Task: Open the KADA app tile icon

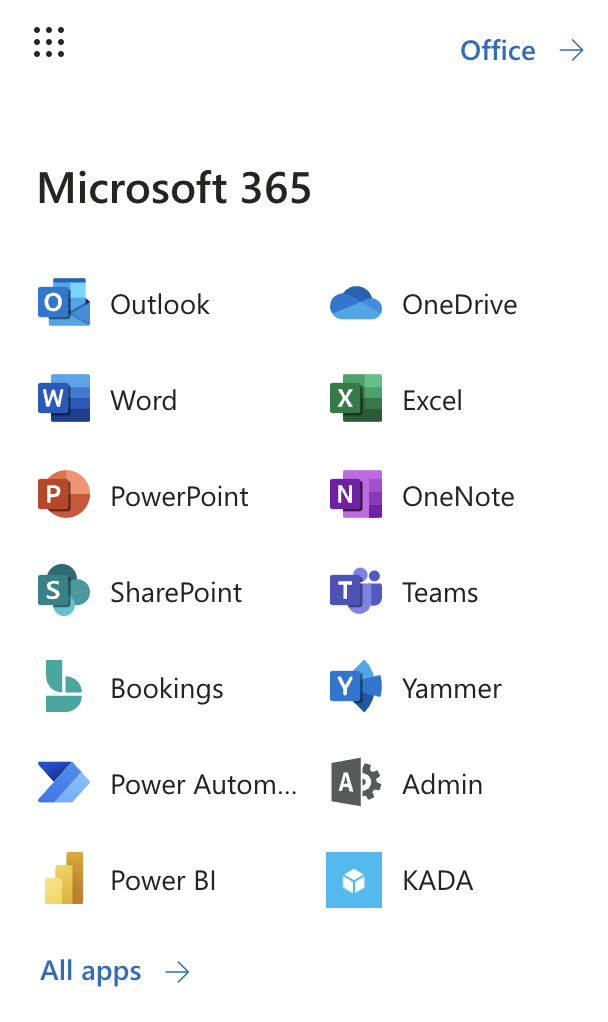Action: (354, 880)
